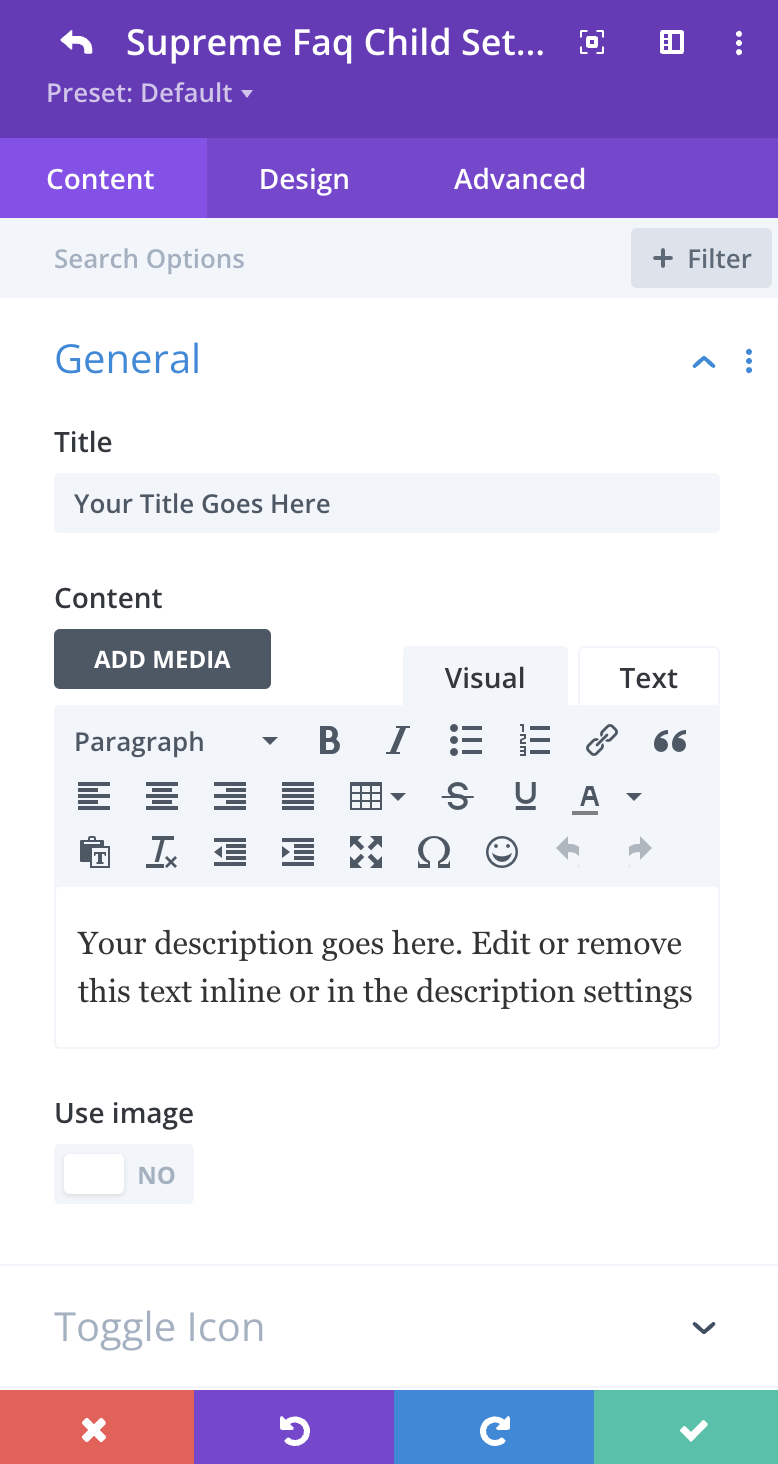Insert a special character with Omega icon

(433, 851)
